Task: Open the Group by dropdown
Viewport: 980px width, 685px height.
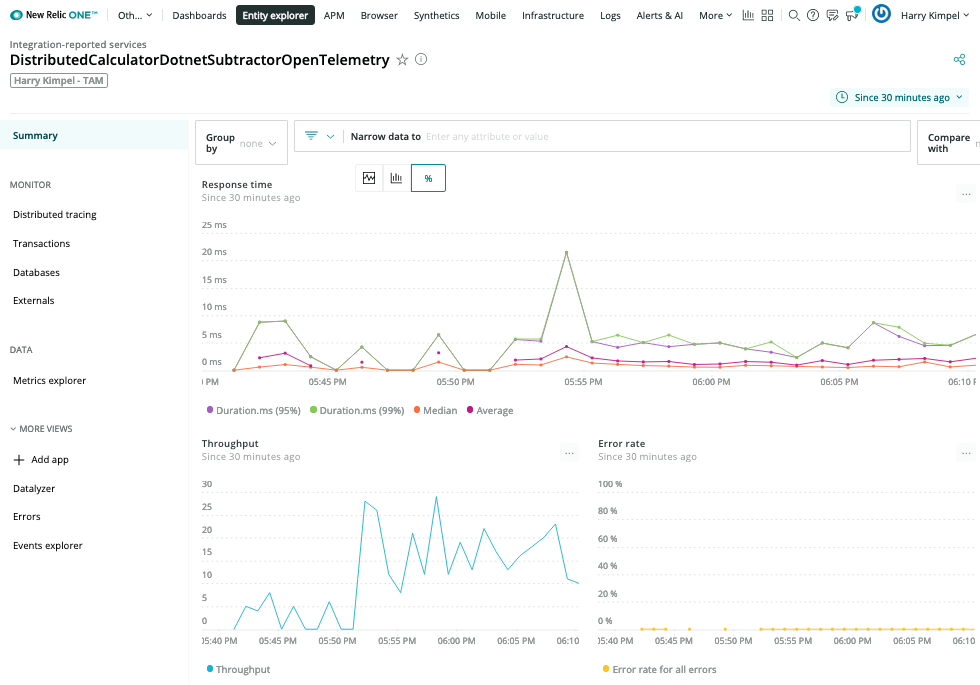Action: 242,143
